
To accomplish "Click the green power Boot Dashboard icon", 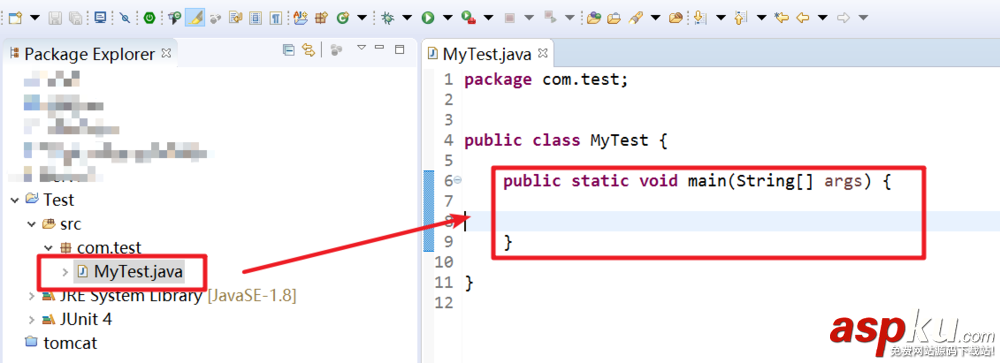I will [x=149, y=19].
